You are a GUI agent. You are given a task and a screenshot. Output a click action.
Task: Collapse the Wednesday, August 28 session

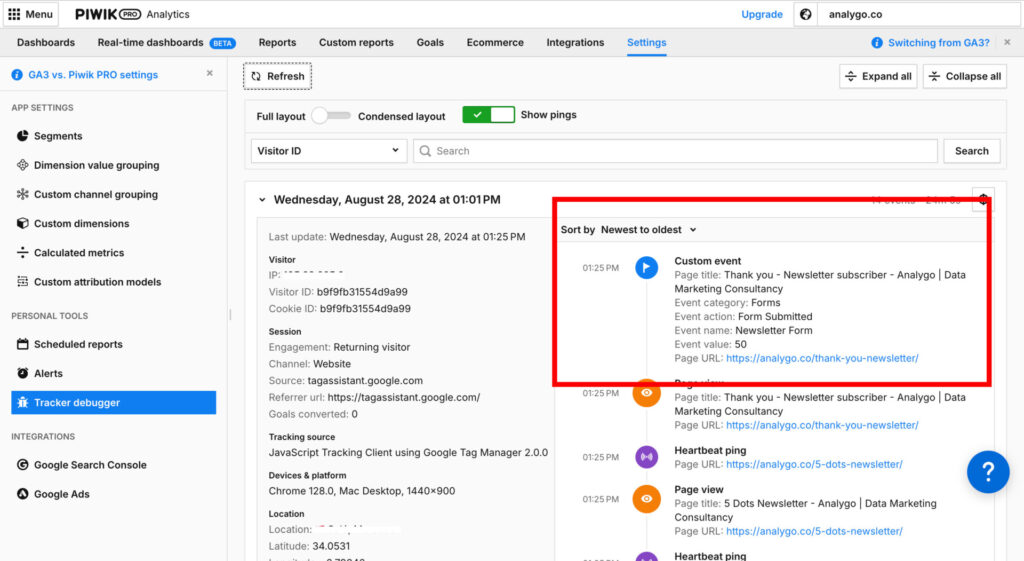262,200
